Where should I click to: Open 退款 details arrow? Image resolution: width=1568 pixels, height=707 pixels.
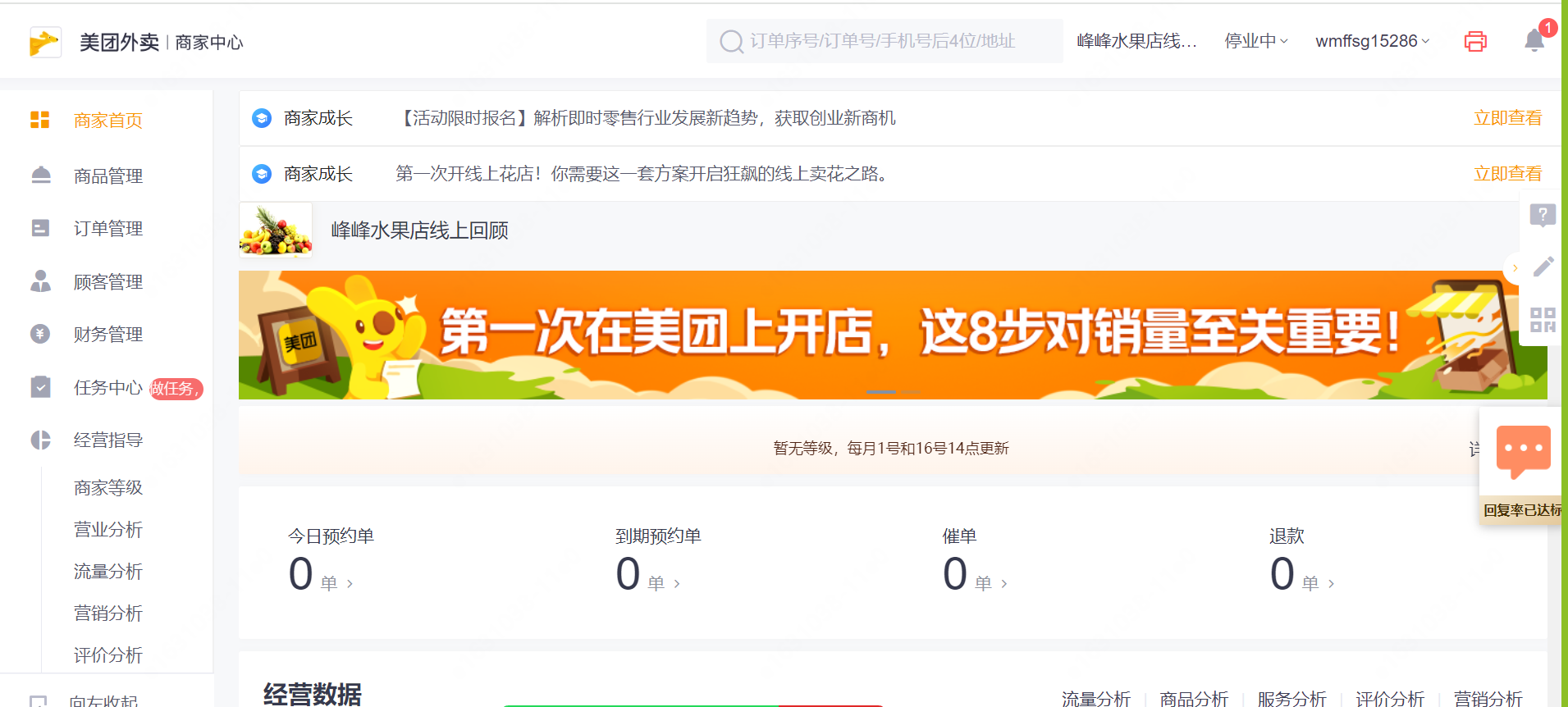click(x=1331, y=584)
